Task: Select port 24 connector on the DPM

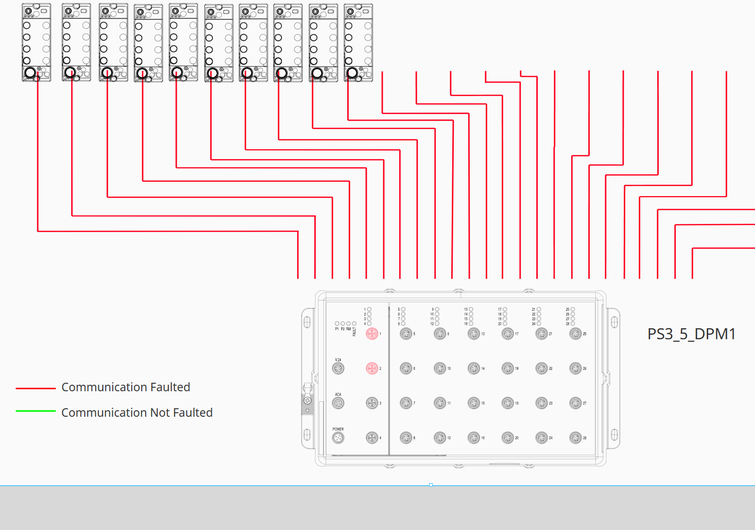Action: click(541, 438)
